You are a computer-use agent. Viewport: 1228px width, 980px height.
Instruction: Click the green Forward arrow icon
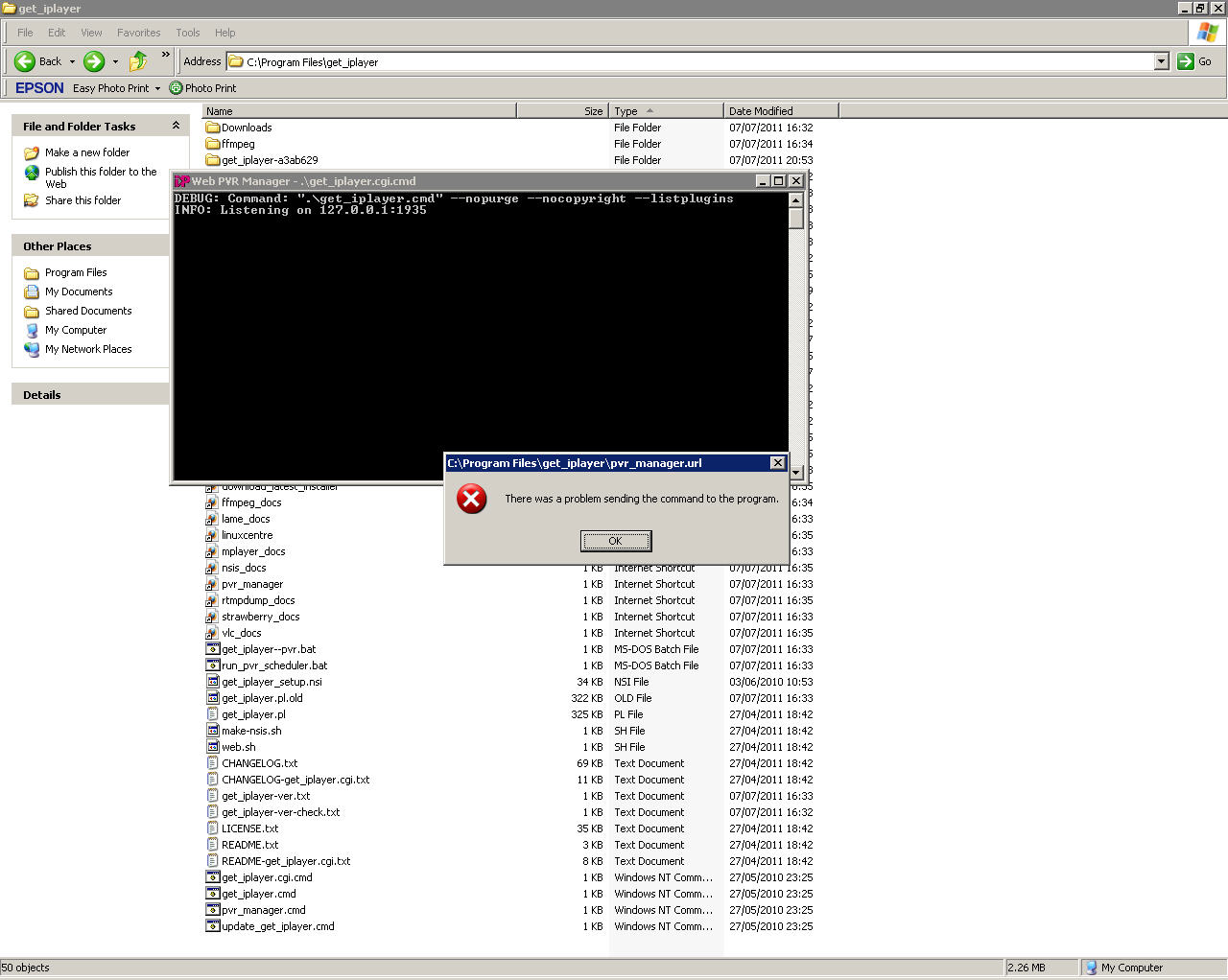point(94,61)
